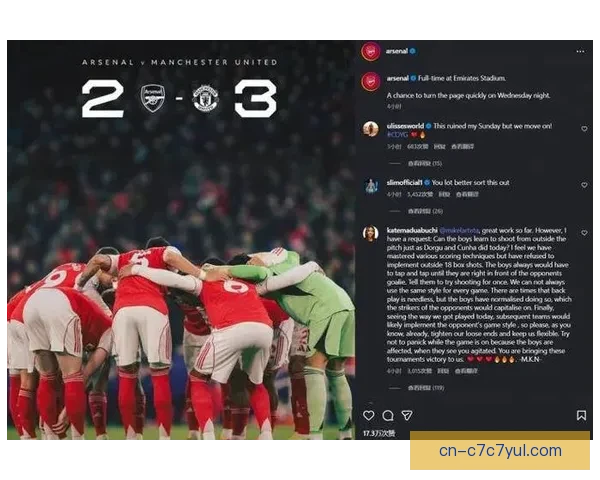
Task: Open the cn-c7c7yul.com banner
Action: click(x=500, y=451)
